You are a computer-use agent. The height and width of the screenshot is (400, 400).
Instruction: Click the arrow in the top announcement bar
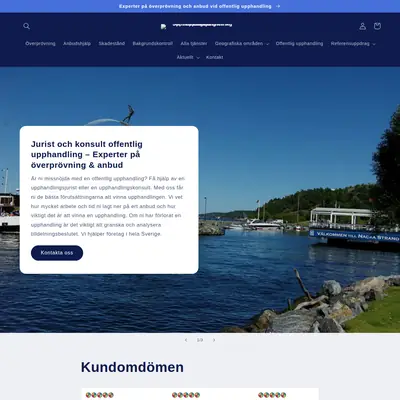pos(278,6)
